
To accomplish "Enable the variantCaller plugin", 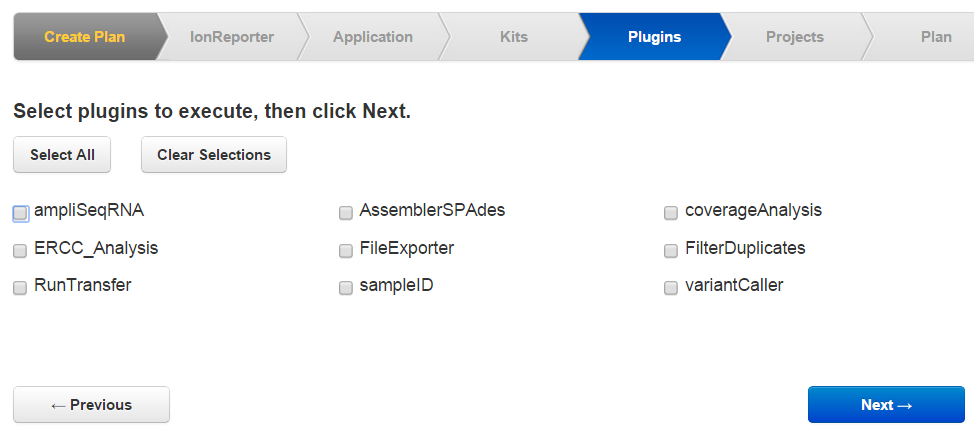I will 671,288.
